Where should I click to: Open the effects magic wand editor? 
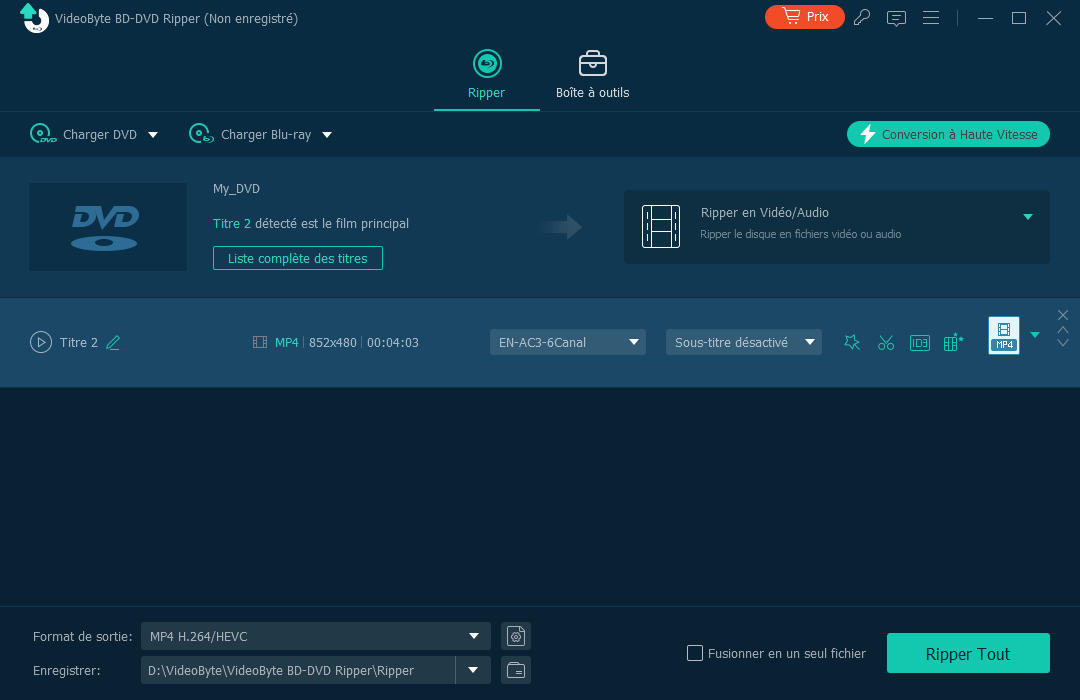pos(852,342)
